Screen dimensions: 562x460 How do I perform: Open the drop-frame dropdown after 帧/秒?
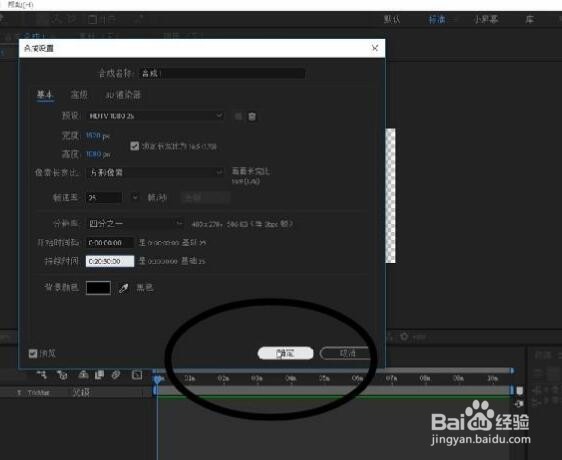click(x=205, y=197)
